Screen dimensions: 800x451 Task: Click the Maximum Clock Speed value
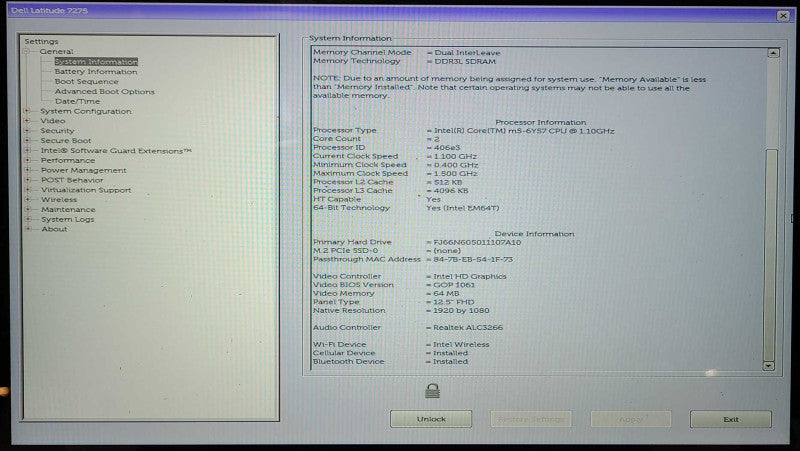(456, 173)
